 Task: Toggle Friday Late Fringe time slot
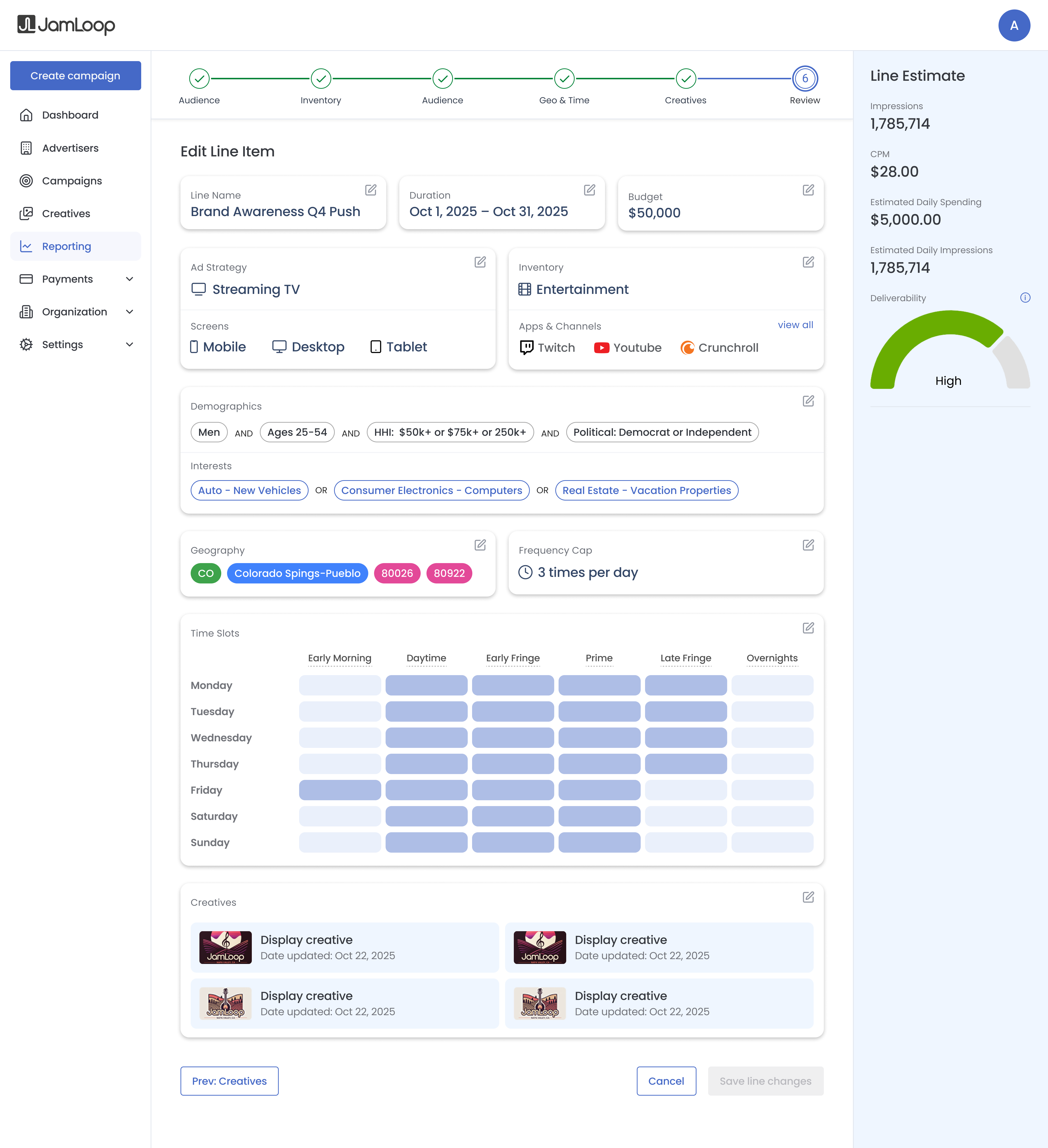point(686,790)
